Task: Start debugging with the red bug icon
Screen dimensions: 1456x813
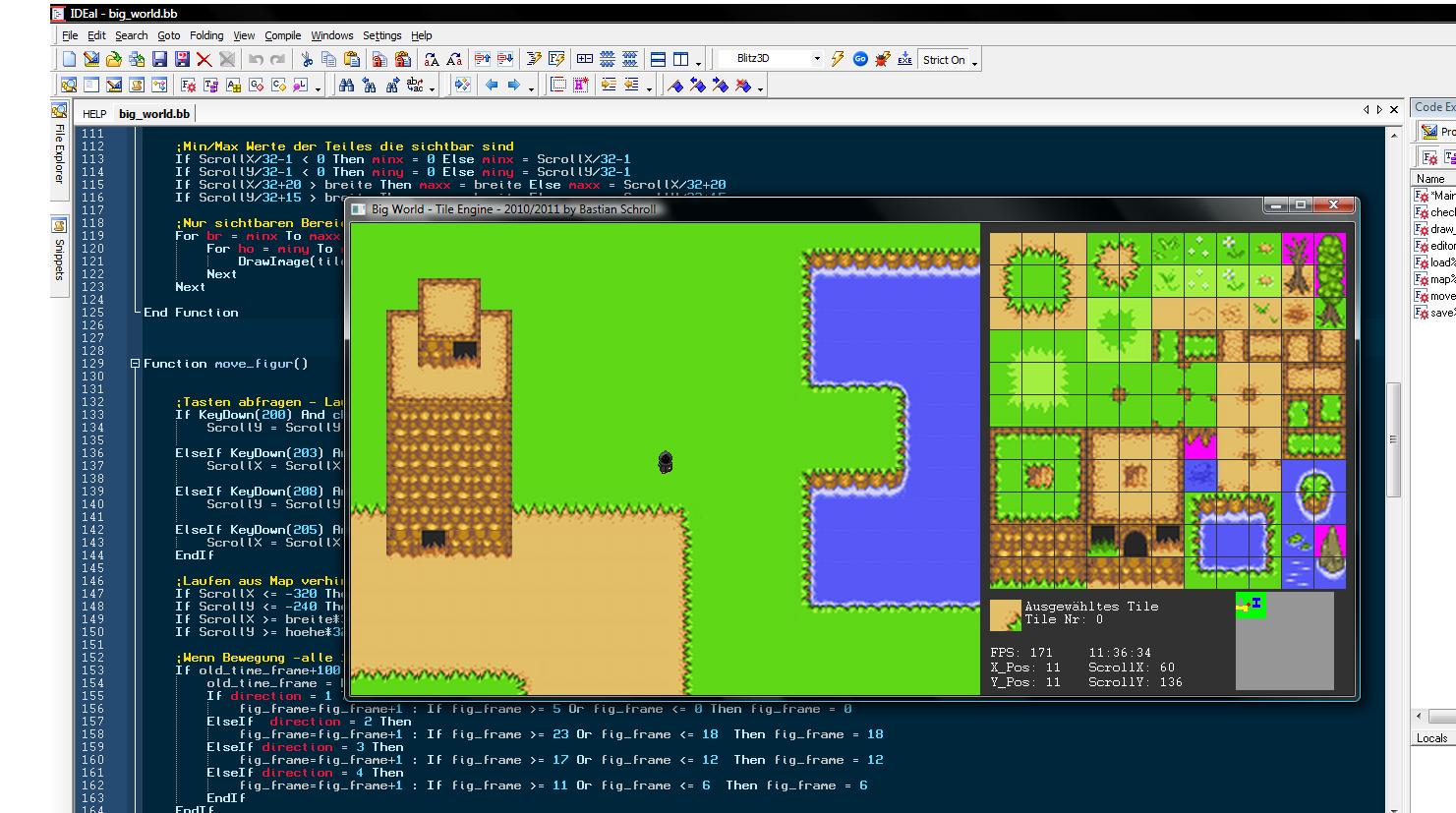Action: pyautogui.click(x=882, y=59)
